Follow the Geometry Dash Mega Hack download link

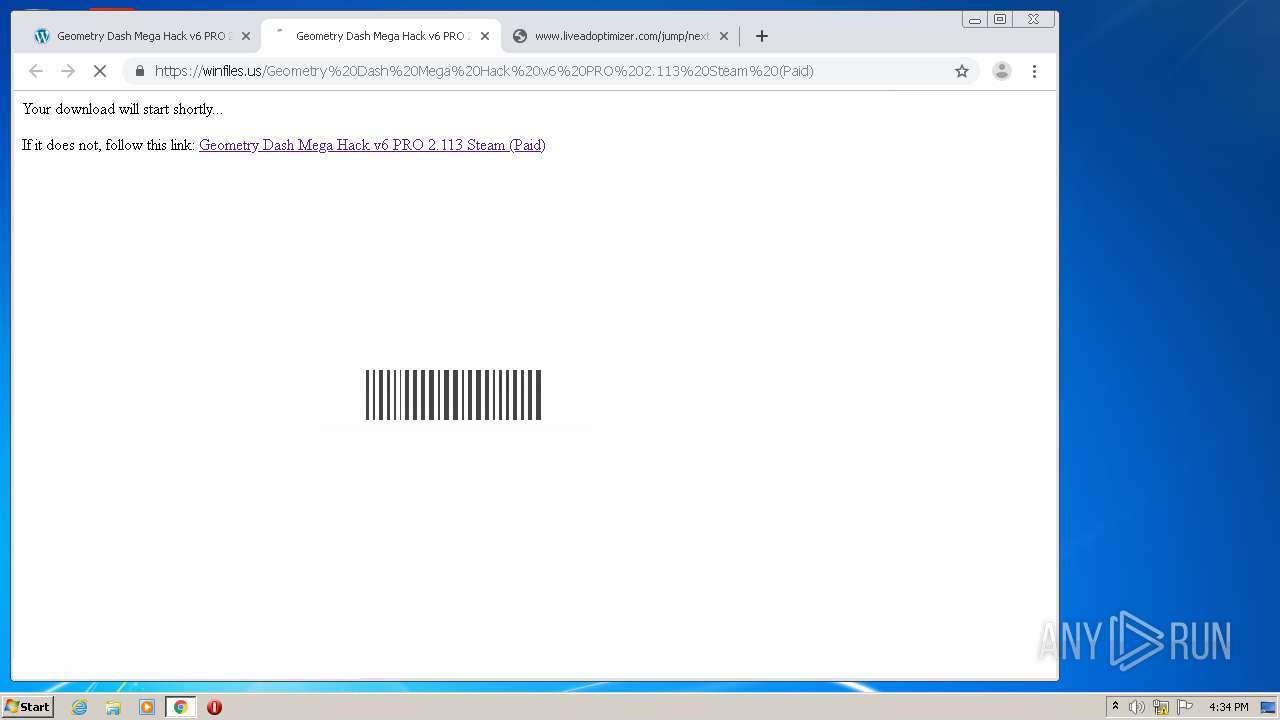pos(372,145)
